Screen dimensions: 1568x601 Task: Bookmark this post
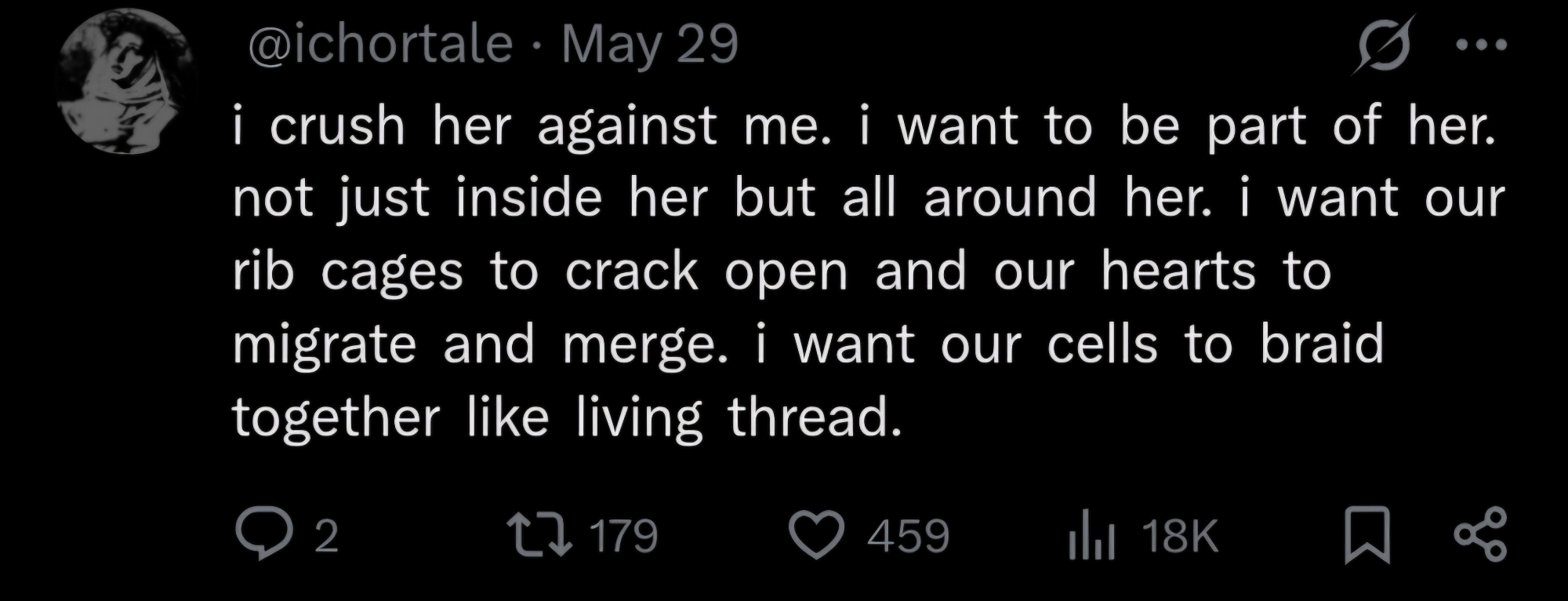click(x=1367, y=535)
